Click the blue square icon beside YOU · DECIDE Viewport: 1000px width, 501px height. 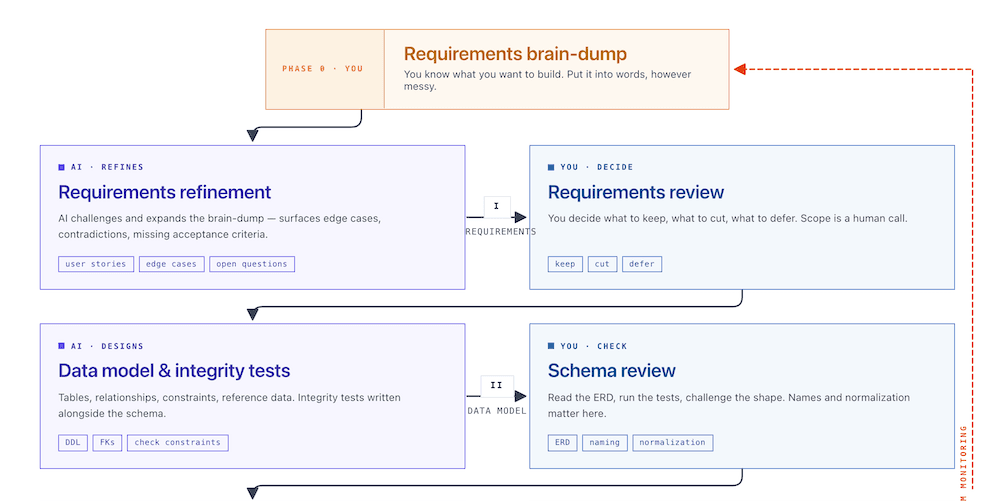[551, 167]
